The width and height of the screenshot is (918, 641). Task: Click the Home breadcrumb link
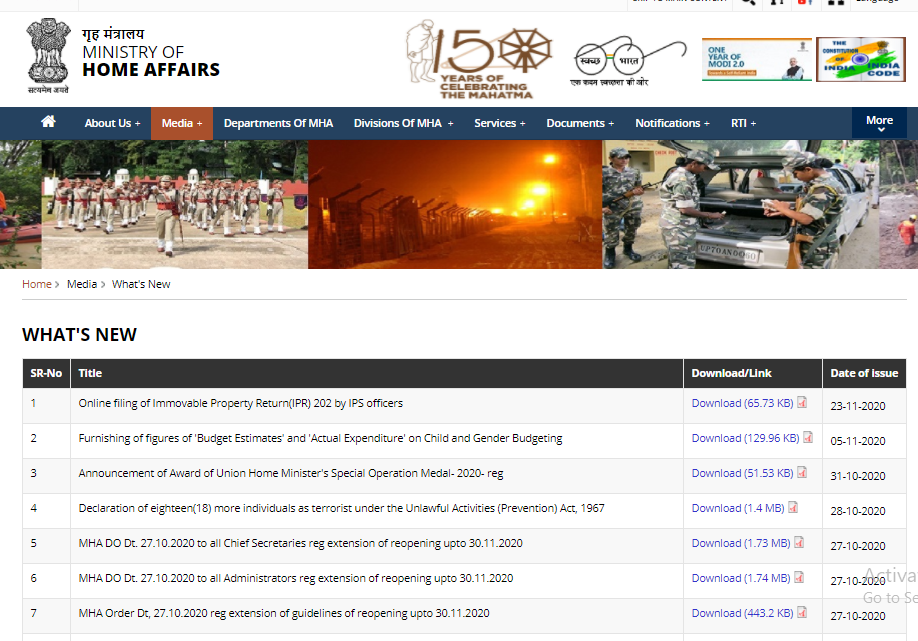pos(37,284)
